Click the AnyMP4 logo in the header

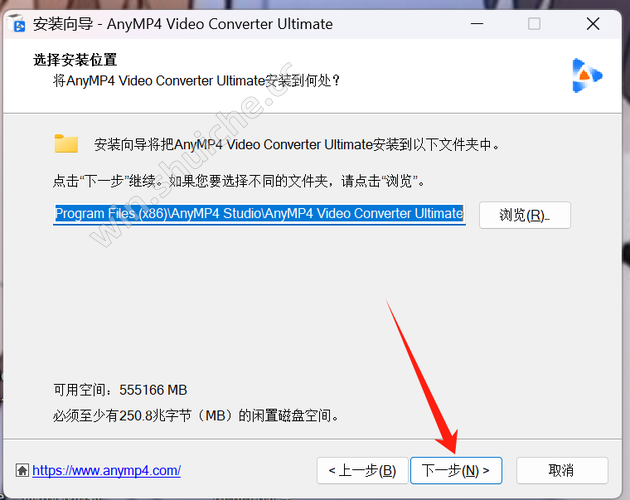(586, 76)
